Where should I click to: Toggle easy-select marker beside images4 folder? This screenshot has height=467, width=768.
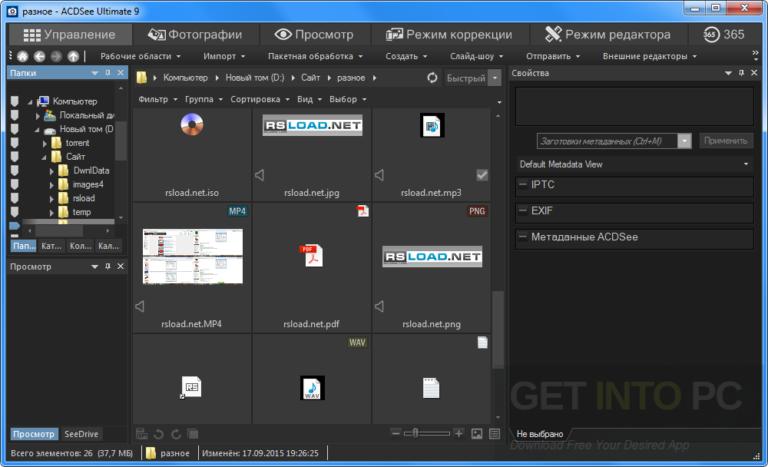15,184
